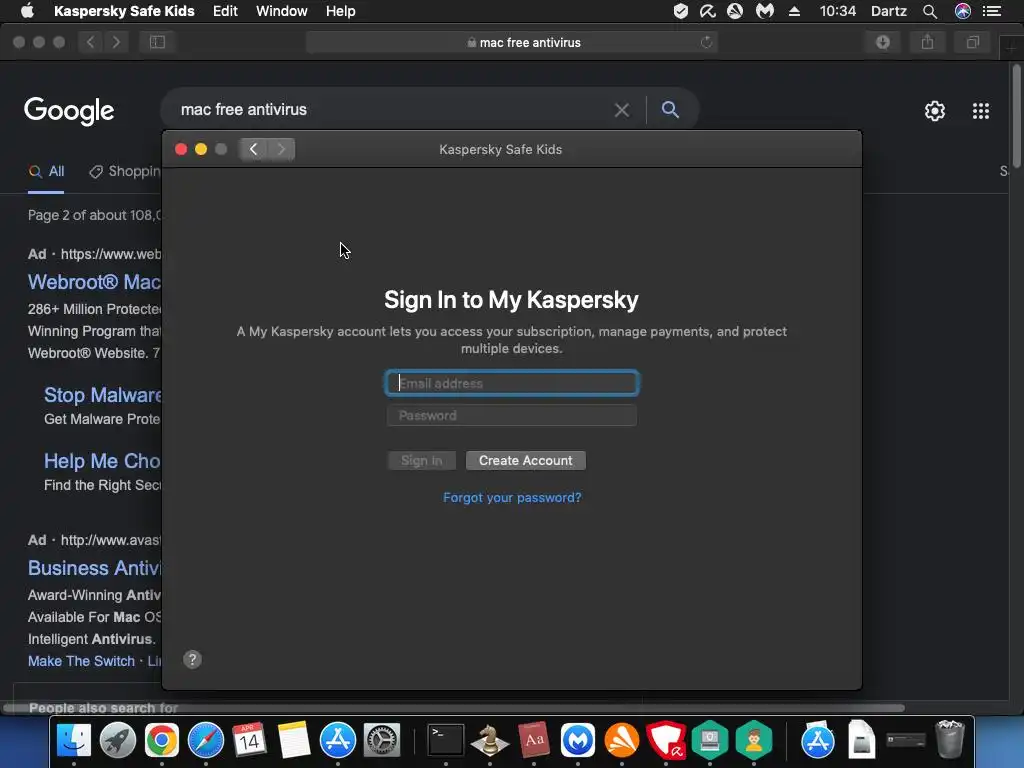Screen dimensions: 1024x768
Task: Open Trash in the Dock
Action: point(950,740)
